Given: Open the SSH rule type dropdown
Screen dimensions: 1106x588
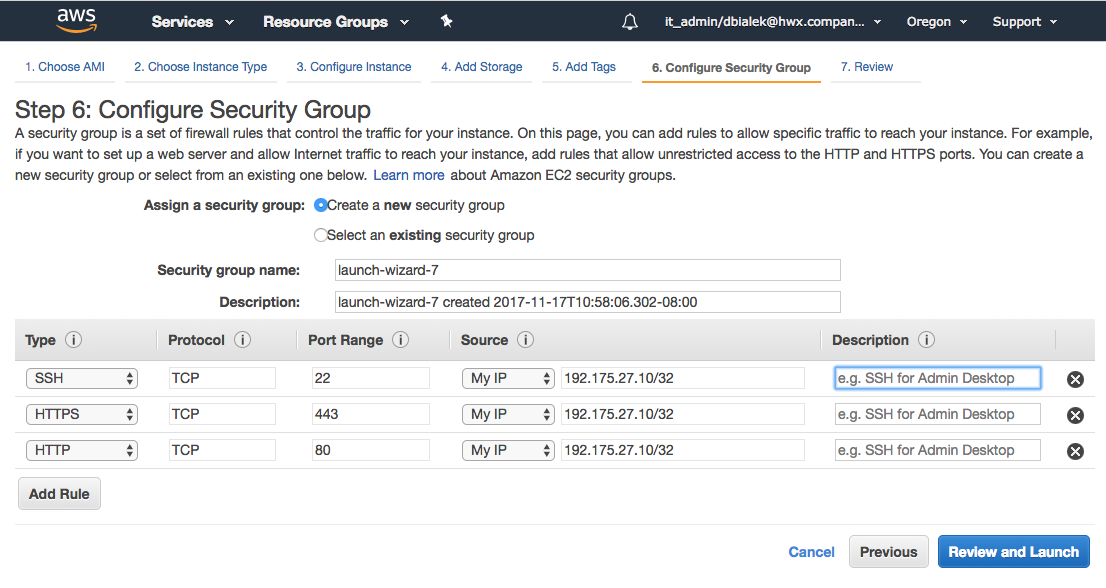Looking at the screenshot, I should click(x=82, y=378).
